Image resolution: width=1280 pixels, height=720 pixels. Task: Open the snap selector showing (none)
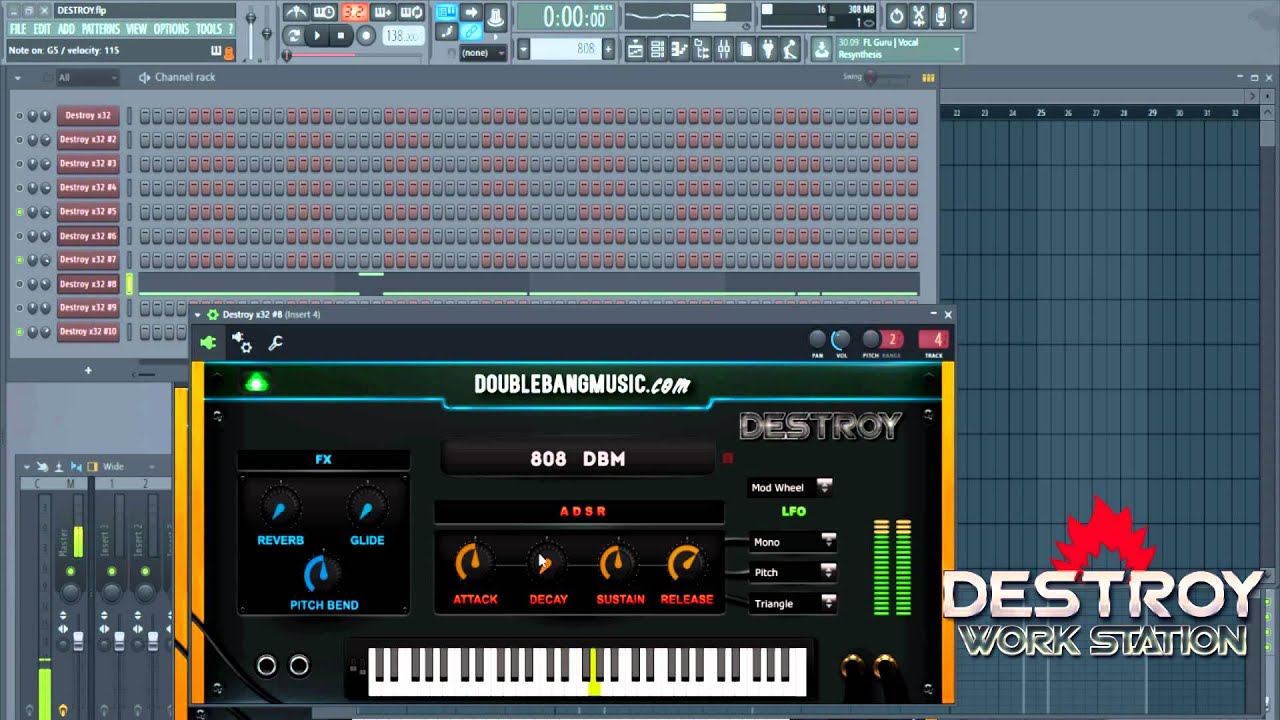click(x=483, y=52)
